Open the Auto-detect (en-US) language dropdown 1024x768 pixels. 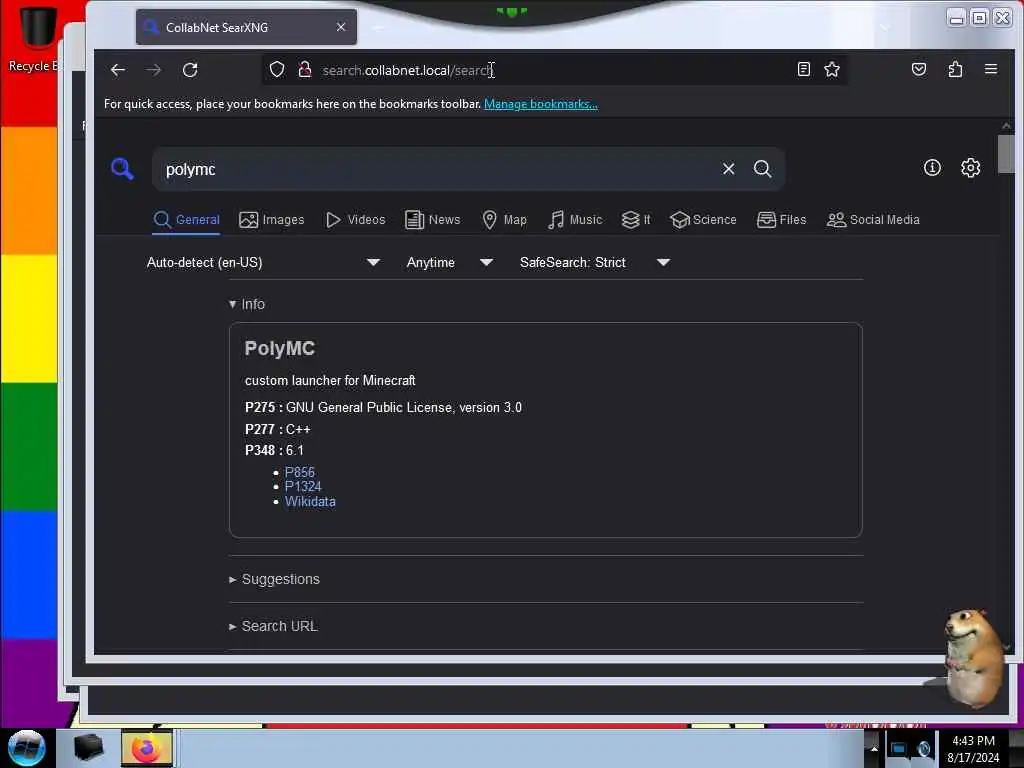[263, 263]
